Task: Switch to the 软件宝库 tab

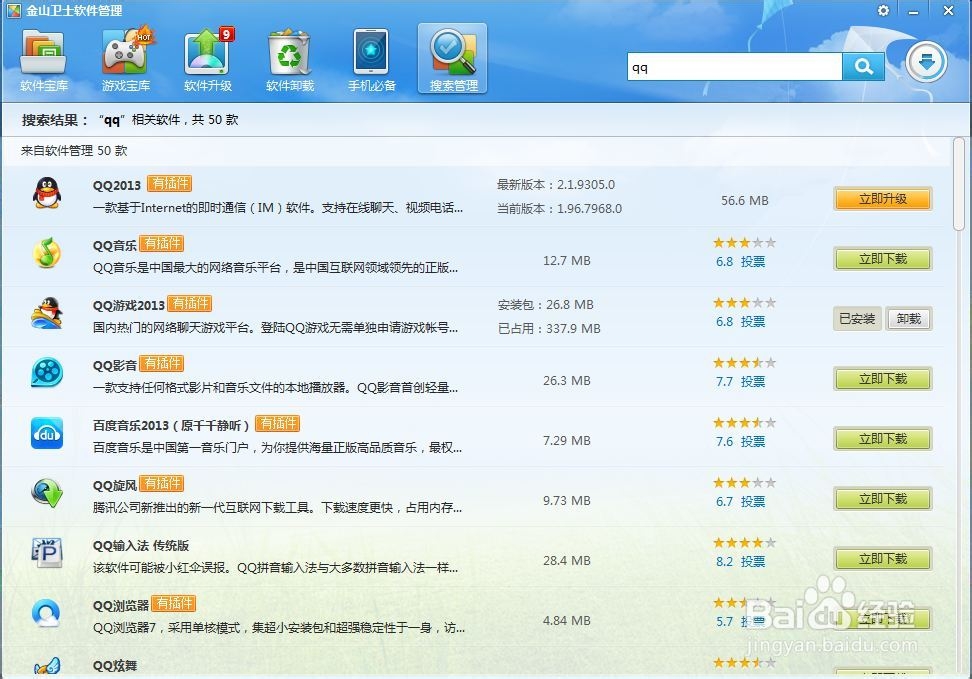Action: (x=42, y=60)
